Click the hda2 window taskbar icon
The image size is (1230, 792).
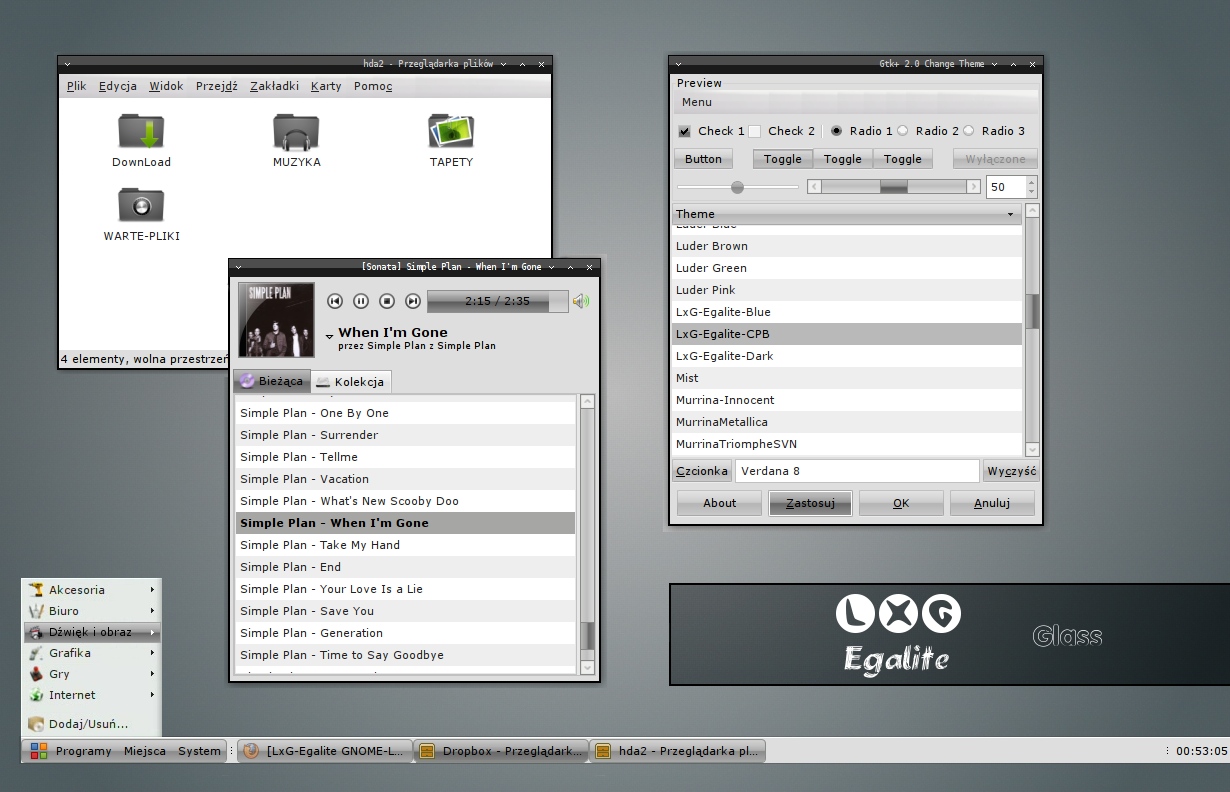[x=603, y=751]
